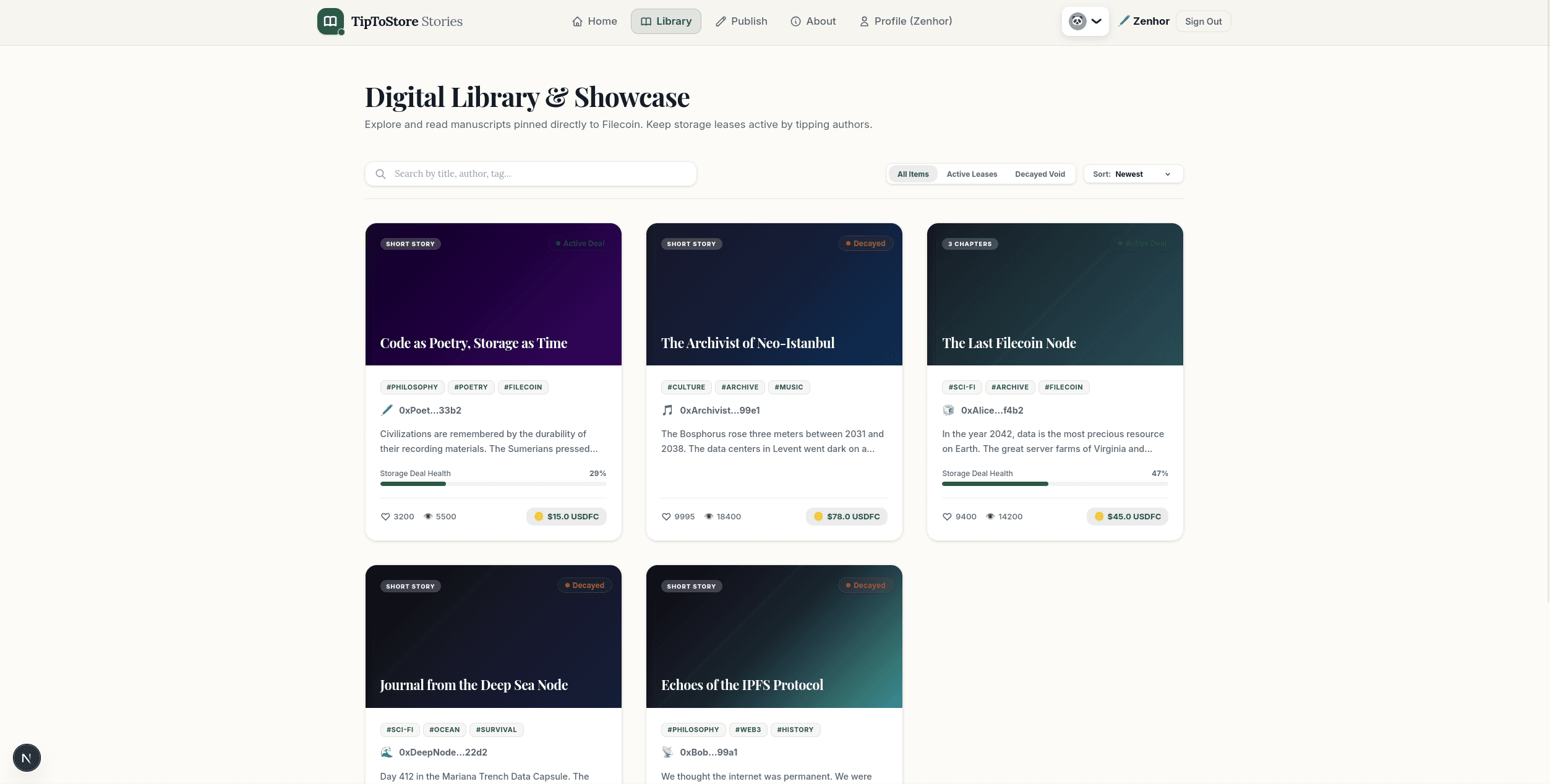
Task: Click 47% Storage Deal Health bar
Action: point(1055,484)
